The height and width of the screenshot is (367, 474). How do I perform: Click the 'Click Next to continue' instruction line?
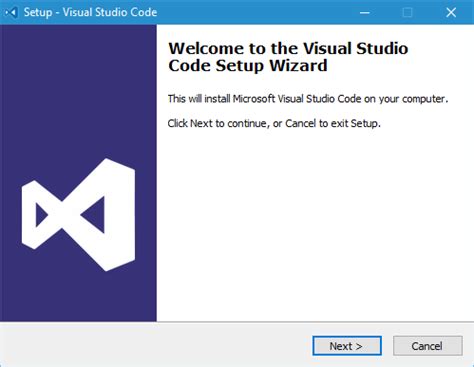[274, 123]
